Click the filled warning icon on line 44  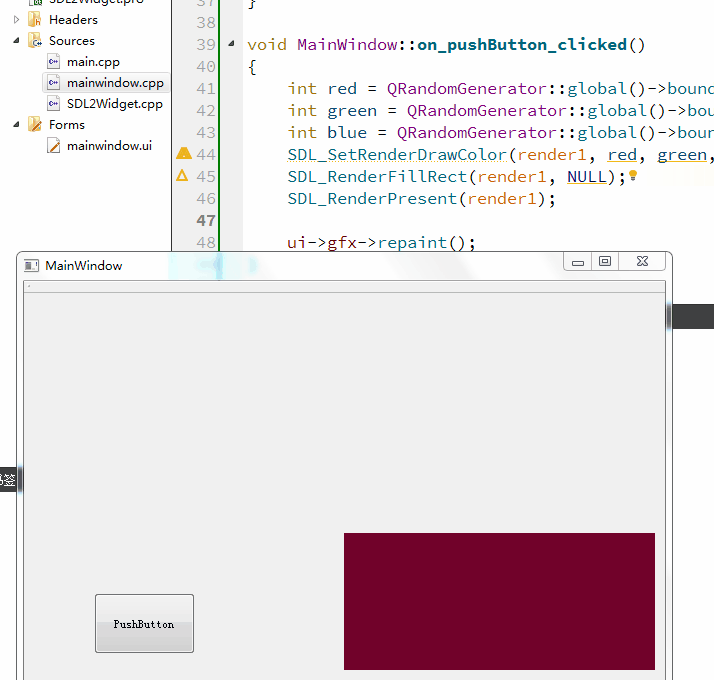click(x=184, y=153)
